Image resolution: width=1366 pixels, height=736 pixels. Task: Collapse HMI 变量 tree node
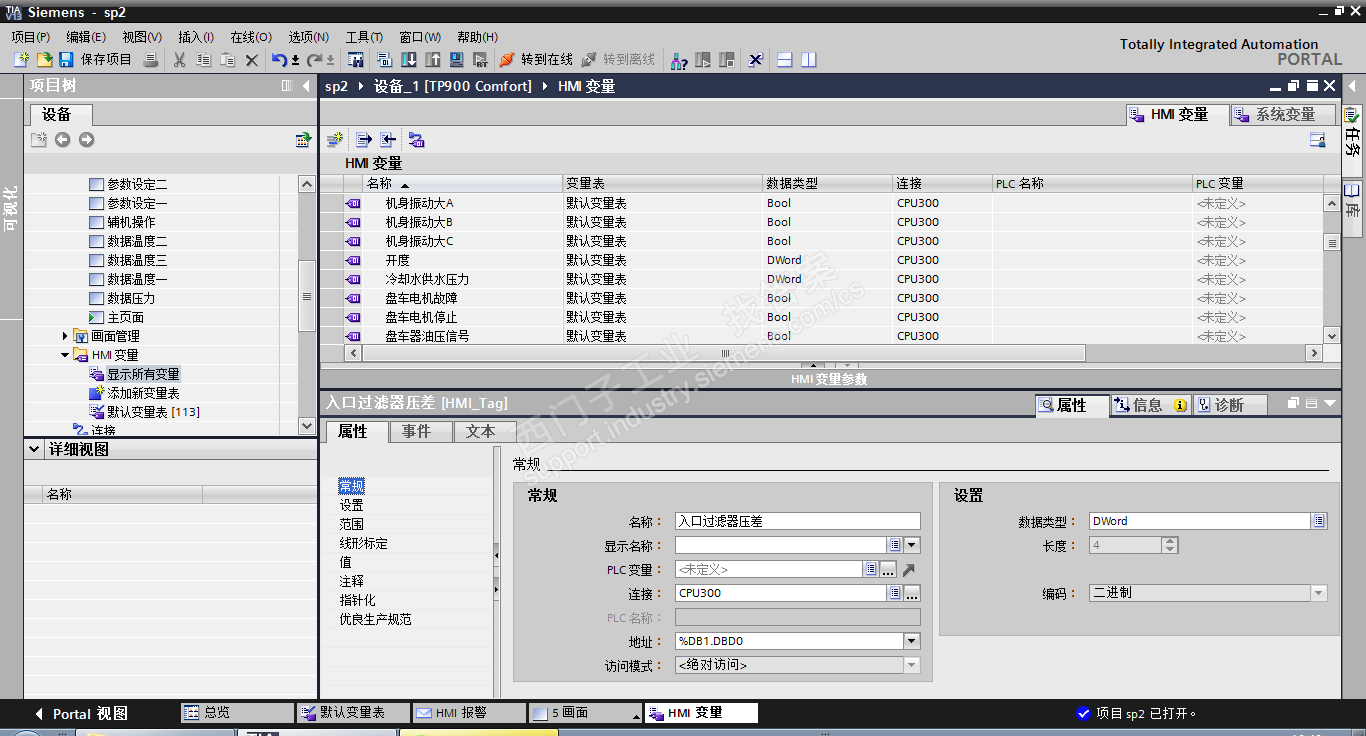tap(66, 355)
